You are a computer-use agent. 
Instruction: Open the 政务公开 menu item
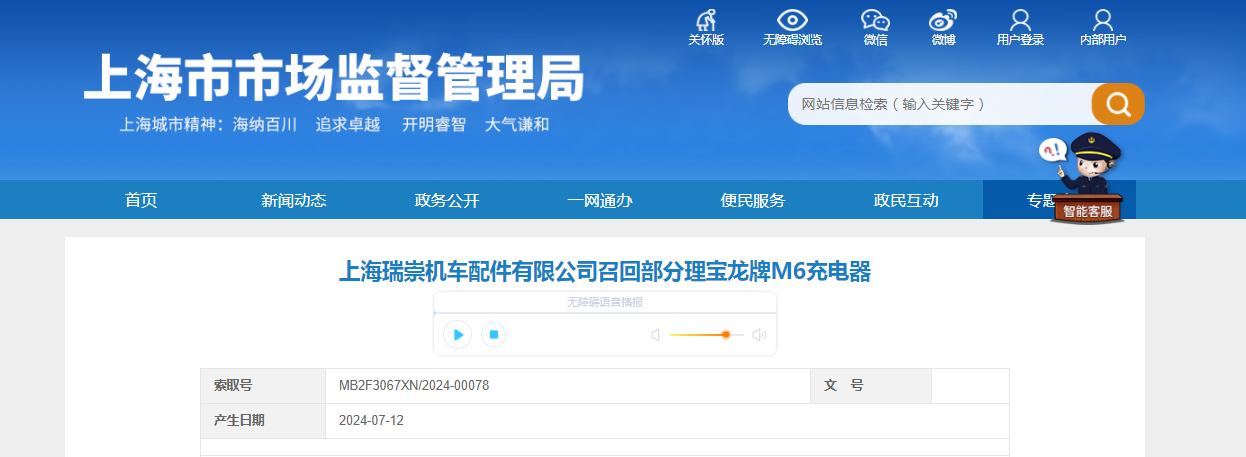(x=447, y=200)
